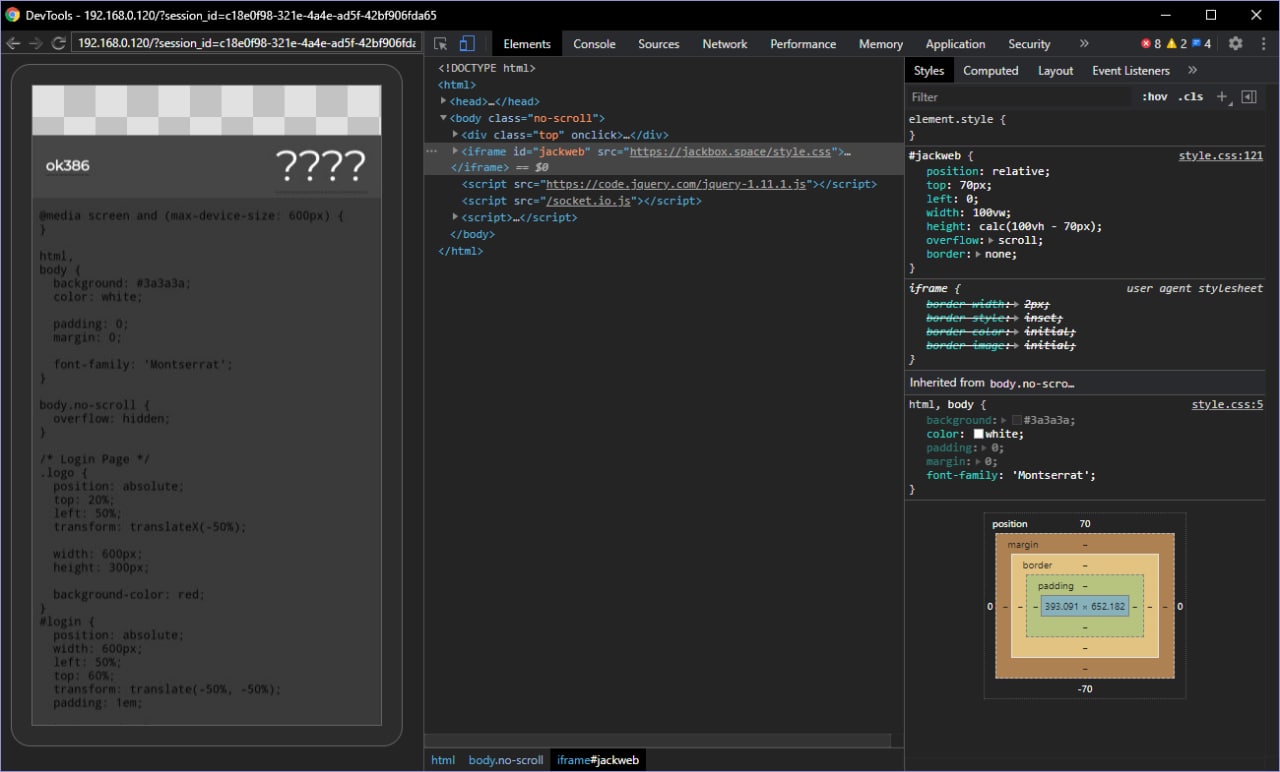Toggle the :hov element state panel
This screenshot has height=772, width=1280.
1155,97
